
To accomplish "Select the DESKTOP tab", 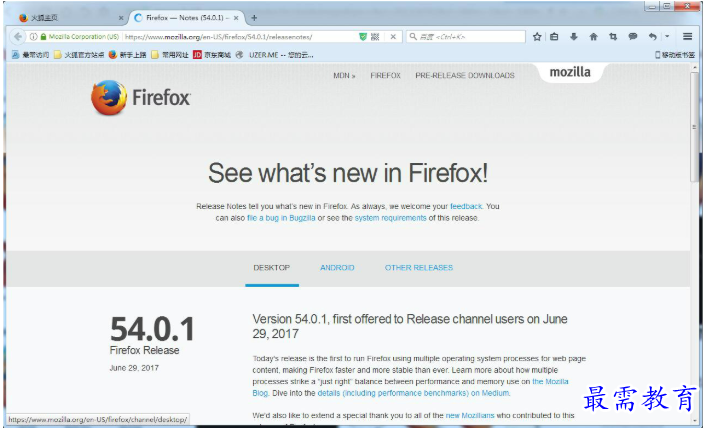I will (x=272, y=268).
